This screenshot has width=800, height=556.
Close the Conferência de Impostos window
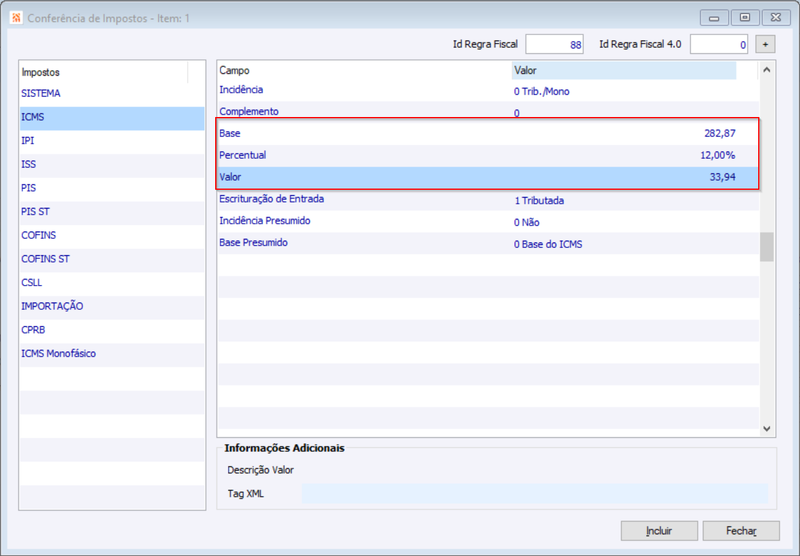coord(776,18)
